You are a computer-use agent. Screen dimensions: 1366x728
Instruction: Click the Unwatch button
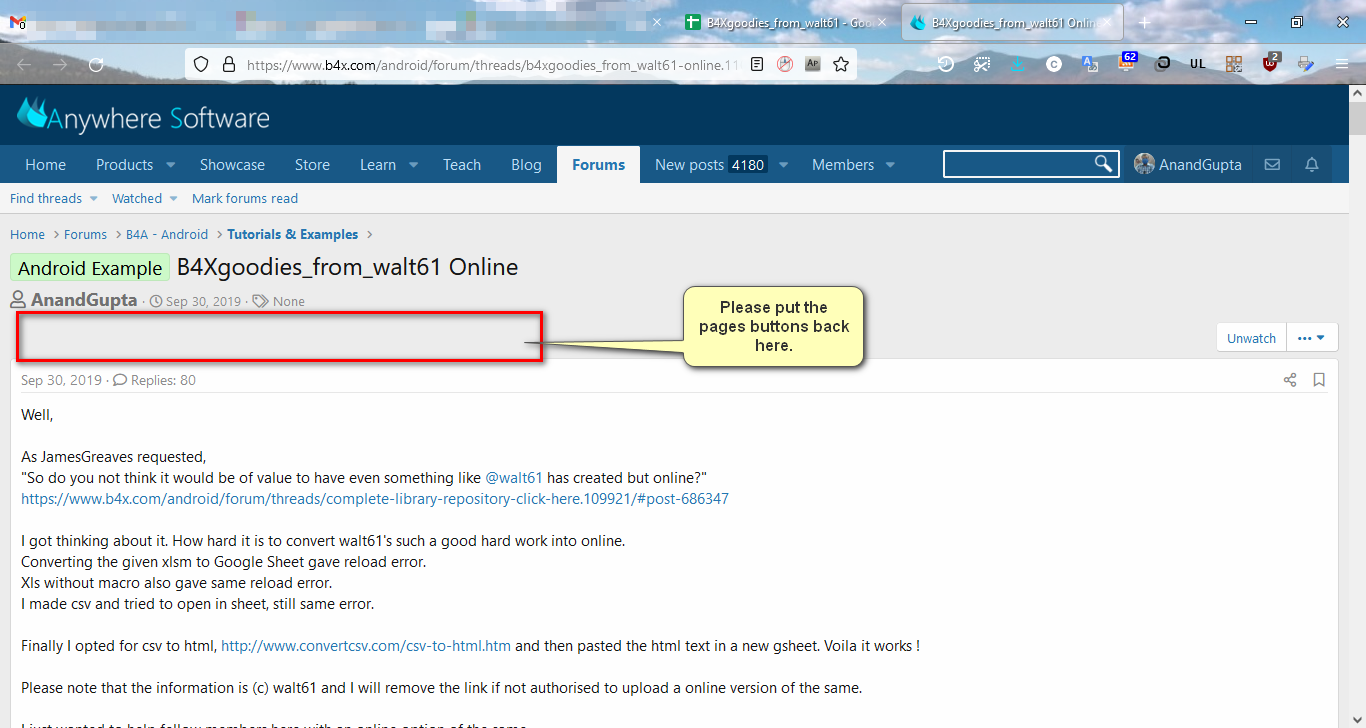click(1251, 338)
